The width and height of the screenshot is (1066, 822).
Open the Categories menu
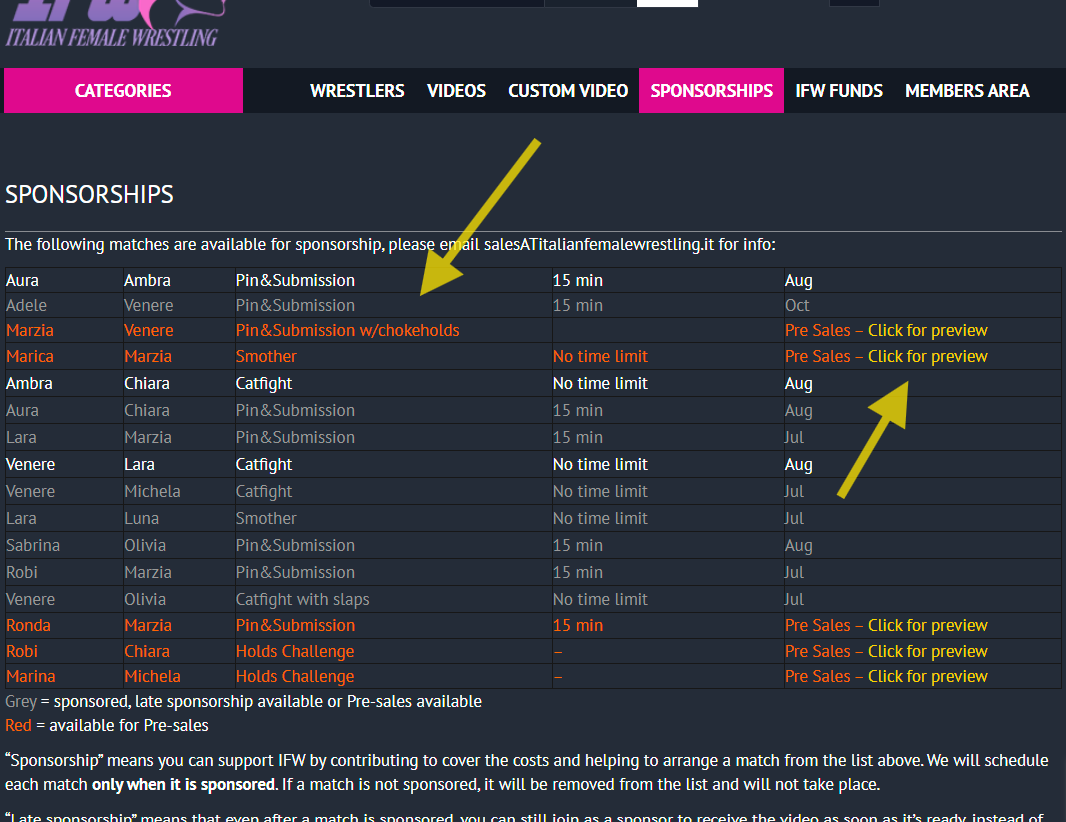(123, 90)
